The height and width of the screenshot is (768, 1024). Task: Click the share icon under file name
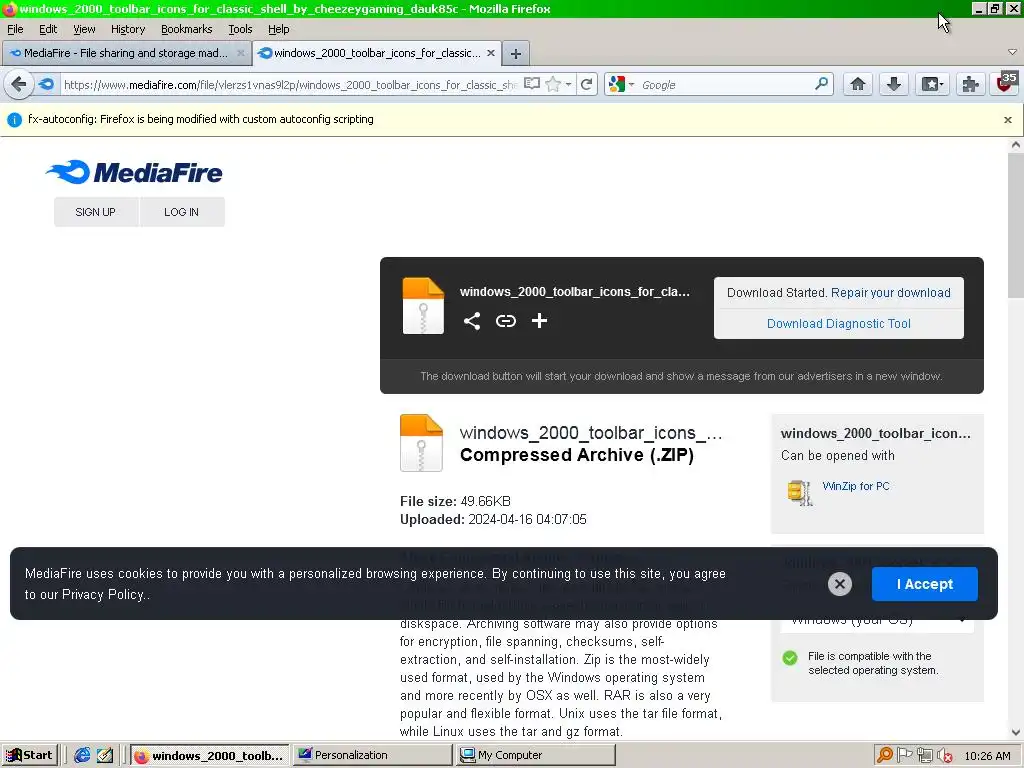[x=472, y=321]
